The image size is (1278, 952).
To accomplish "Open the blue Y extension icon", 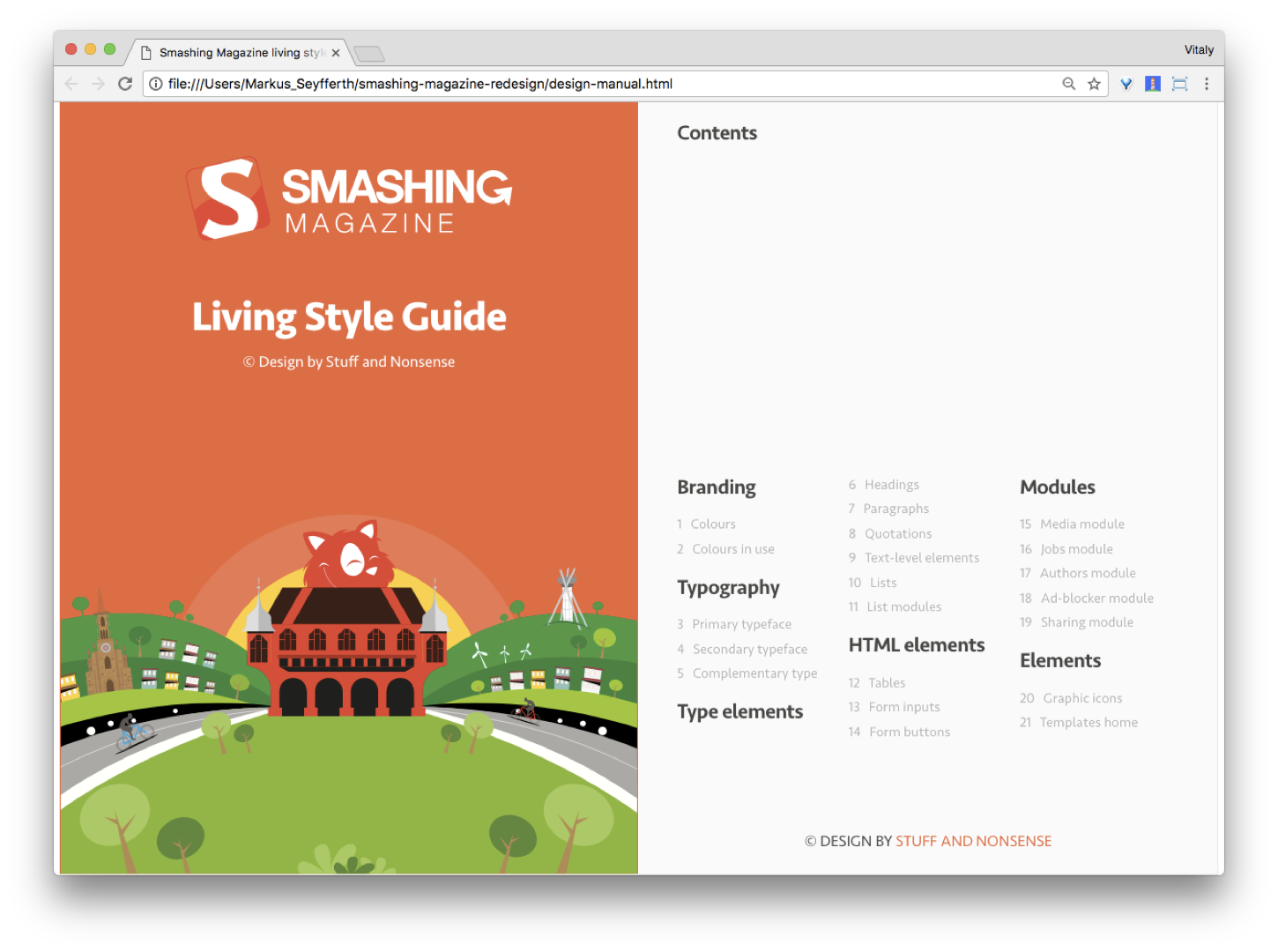I will click(1126, 84).
